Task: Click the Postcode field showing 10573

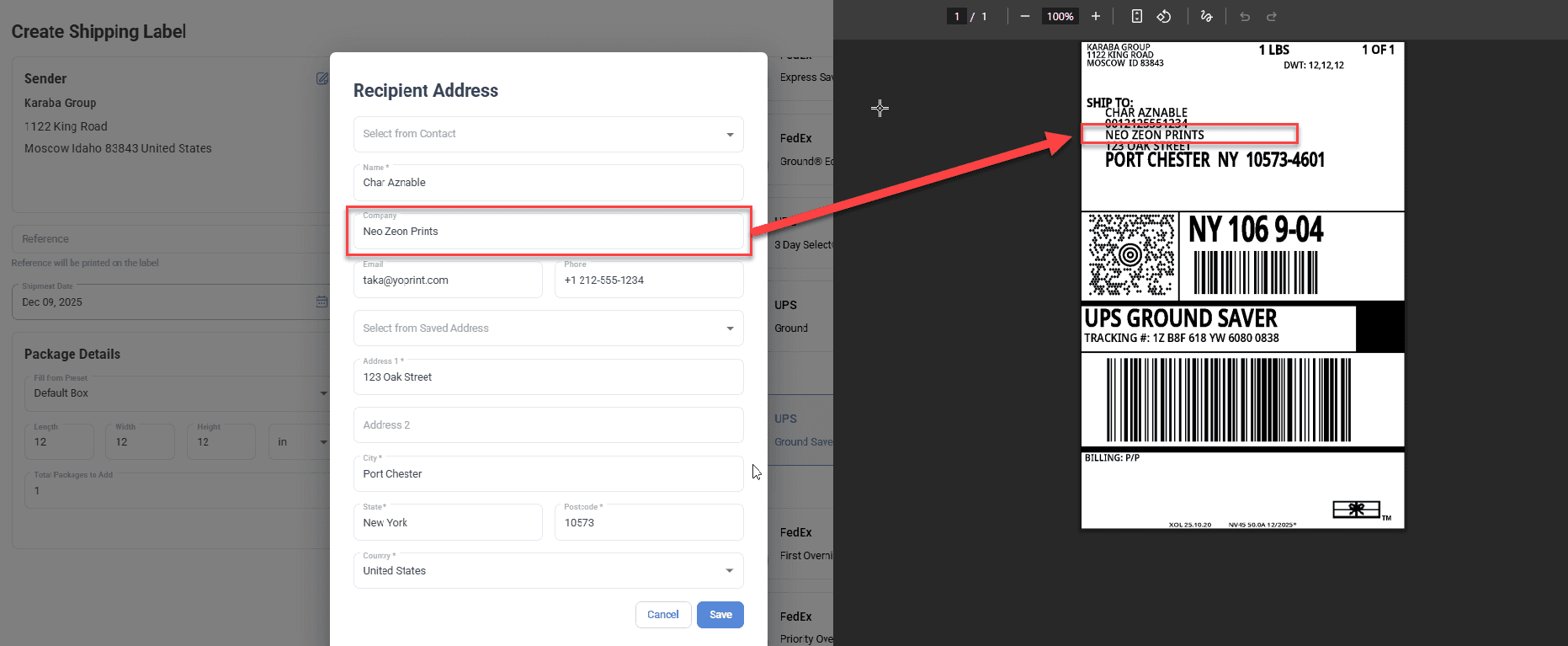Action: pos(648,523)
